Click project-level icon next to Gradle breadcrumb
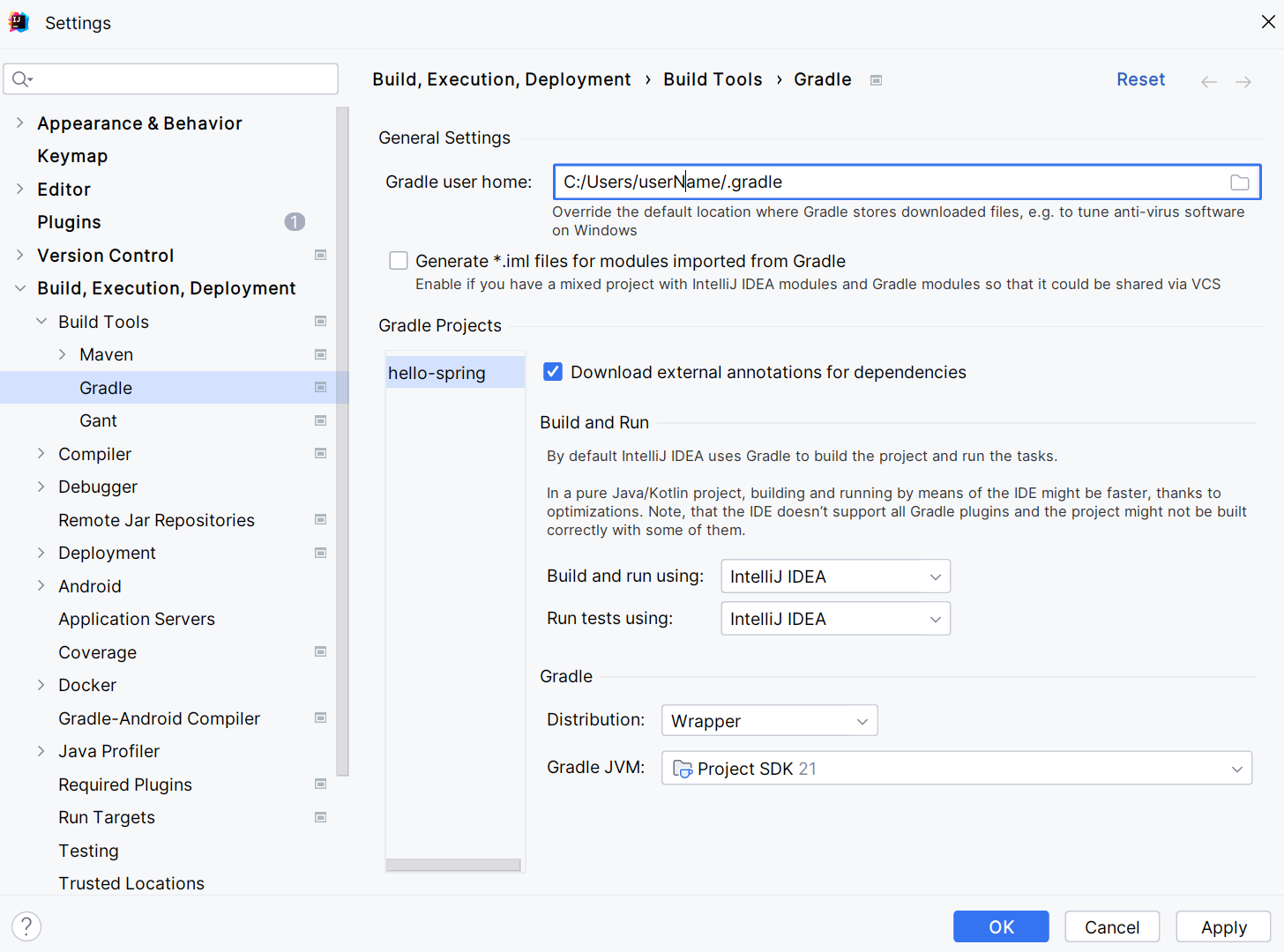 point(876,80)
